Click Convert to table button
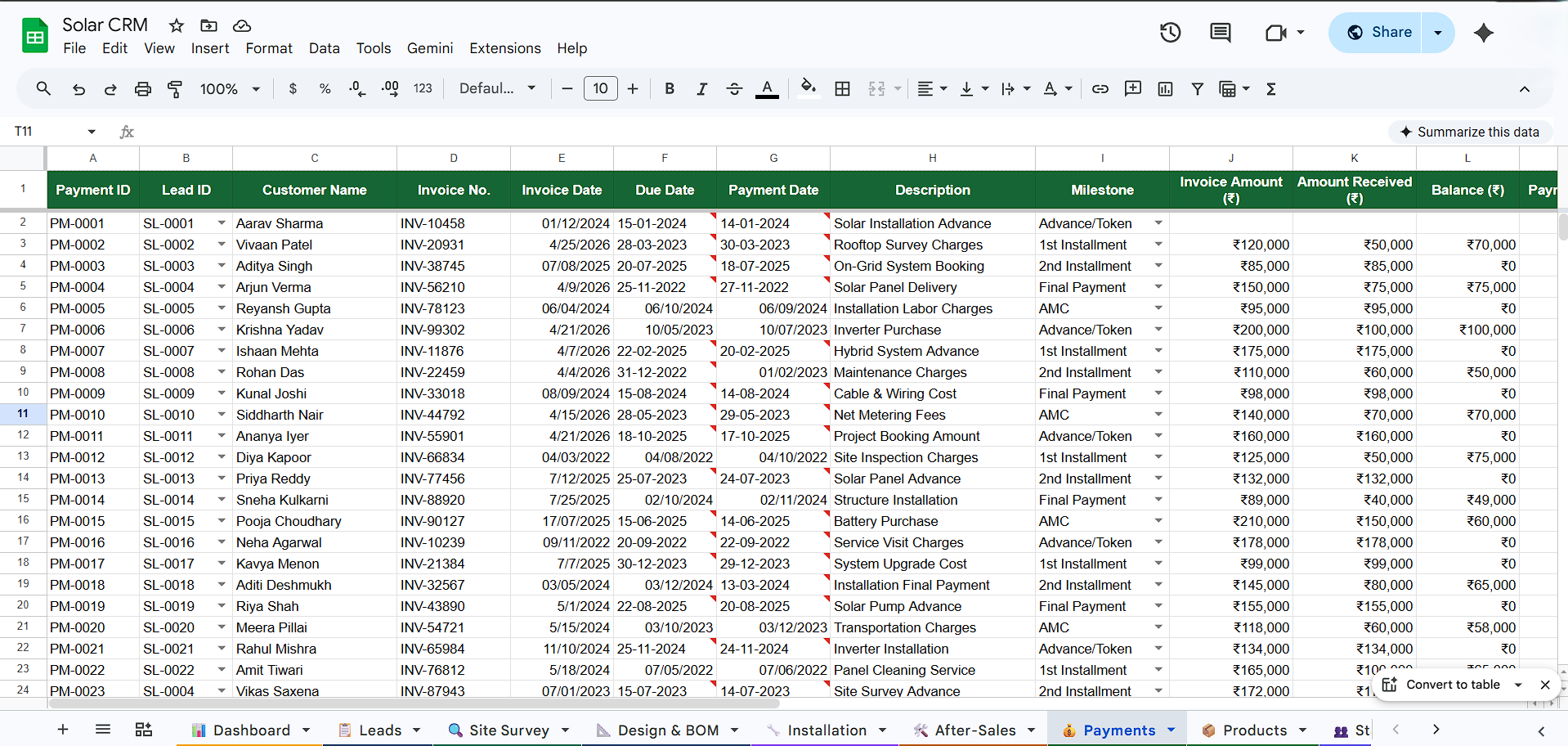The image size is (1568, 746). click(x=1453, y=685)
